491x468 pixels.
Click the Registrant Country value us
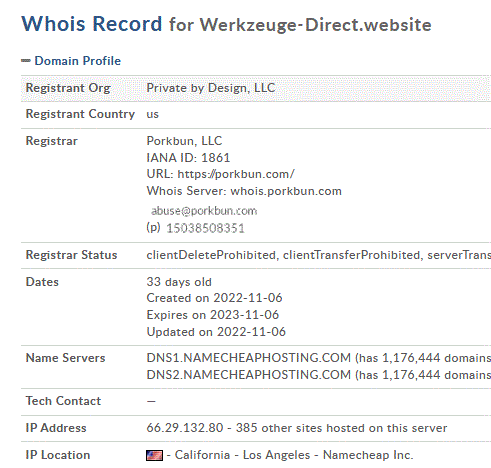[153, 114]
